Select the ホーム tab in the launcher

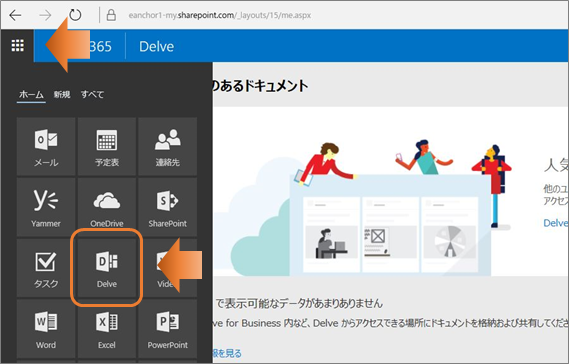point(31,95)
